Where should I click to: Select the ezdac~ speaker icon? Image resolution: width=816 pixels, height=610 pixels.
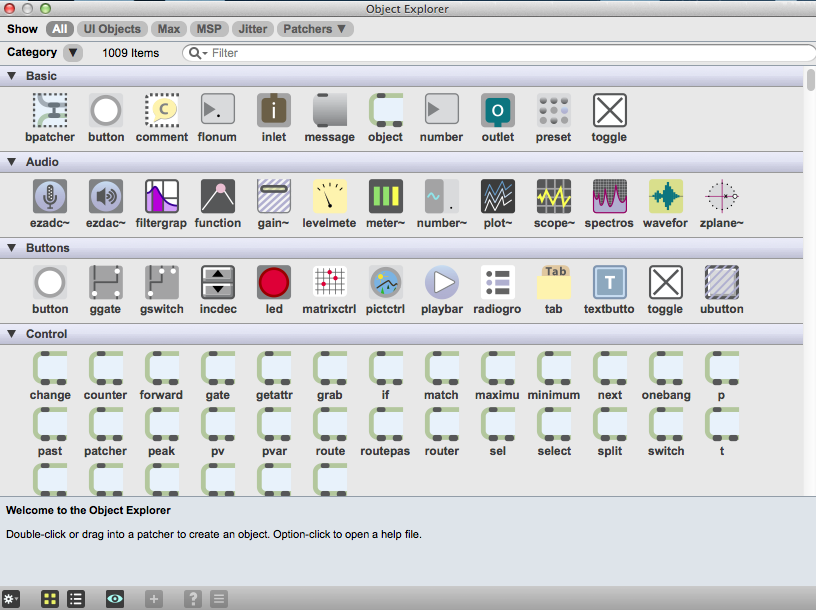coord(106,196)
